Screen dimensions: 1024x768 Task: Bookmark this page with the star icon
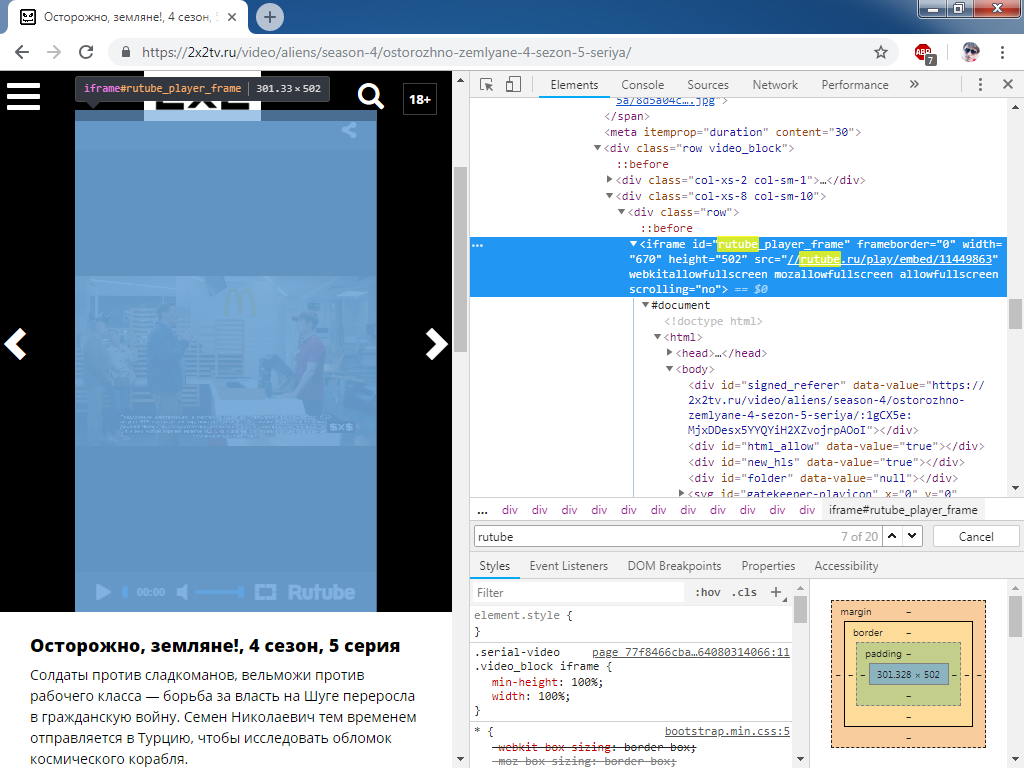coord(881,52)
